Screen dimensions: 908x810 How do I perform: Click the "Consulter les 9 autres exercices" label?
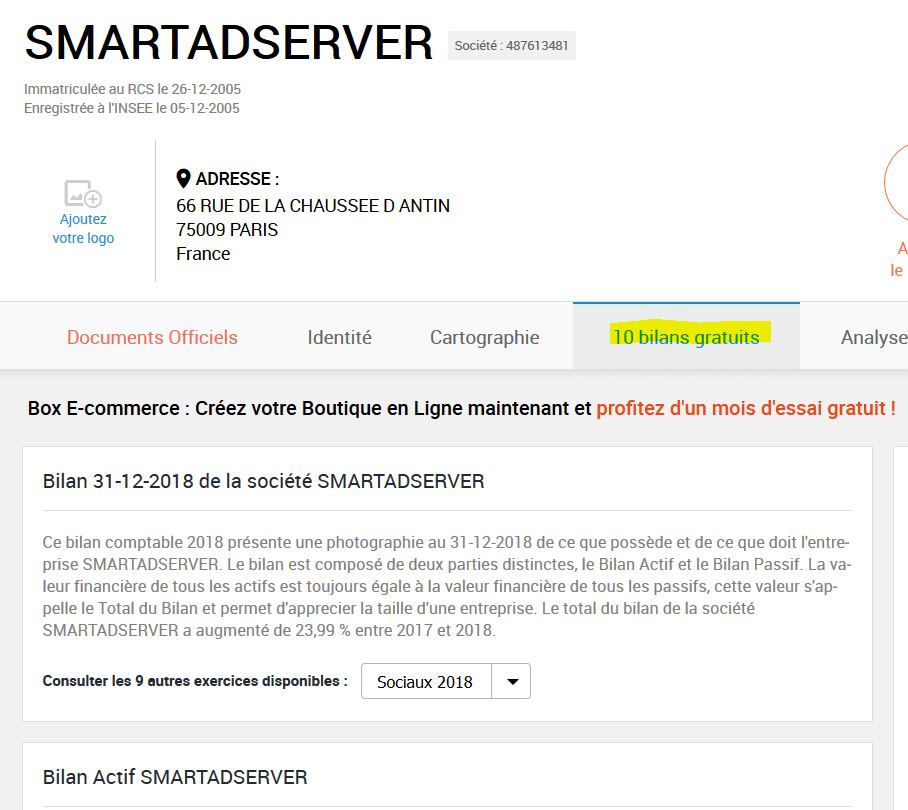click(x=195, y=681)
